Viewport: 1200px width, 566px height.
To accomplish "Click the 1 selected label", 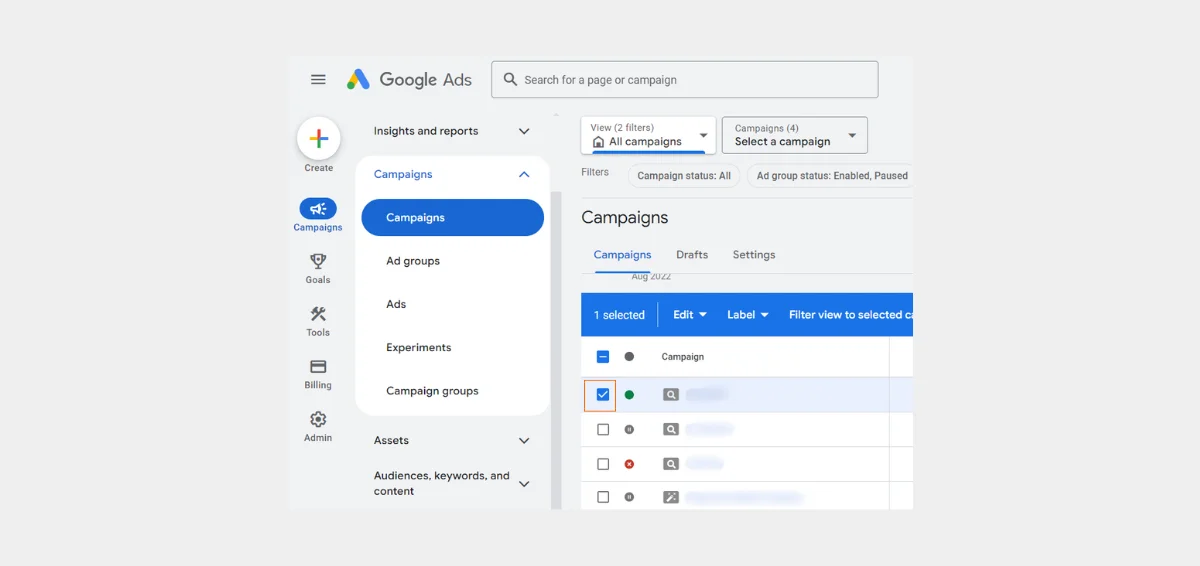I will [x=619, y=315].
